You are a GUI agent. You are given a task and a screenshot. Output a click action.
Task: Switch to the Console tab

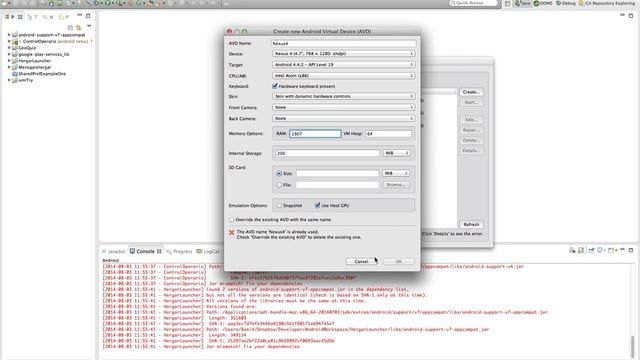click(x=145, y=251)
